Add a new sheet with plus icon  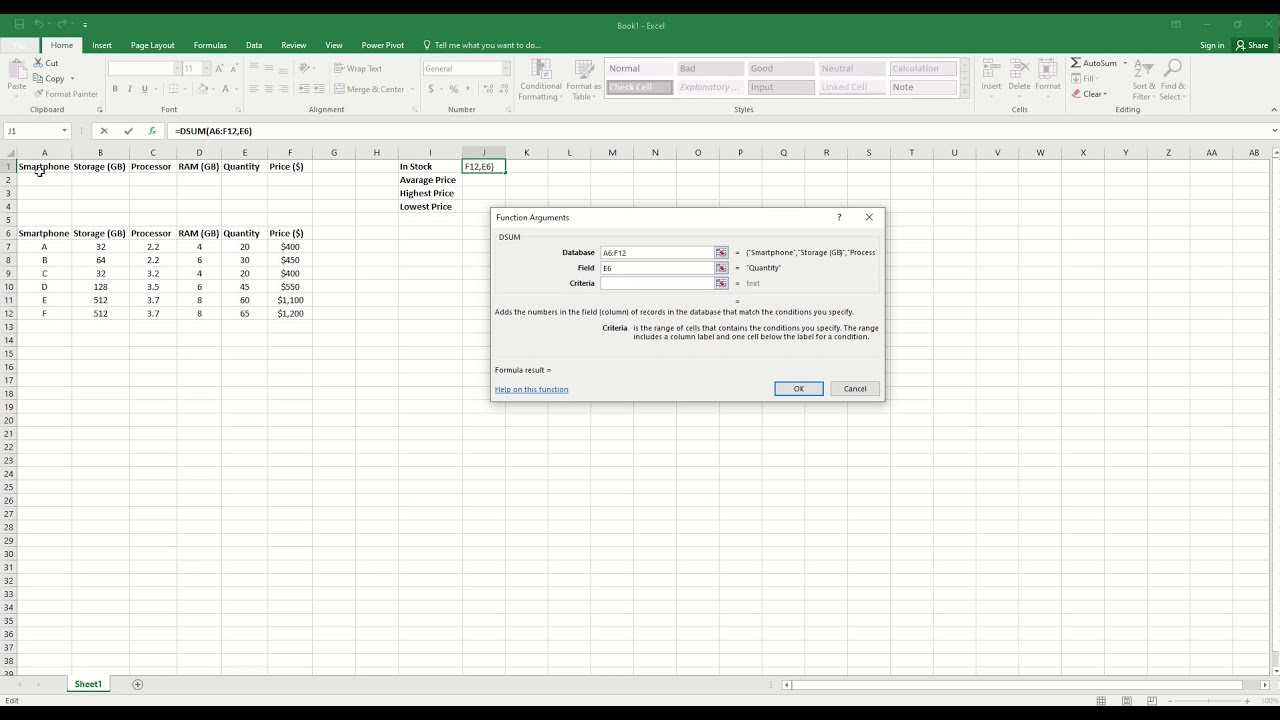tap(138, 684)
